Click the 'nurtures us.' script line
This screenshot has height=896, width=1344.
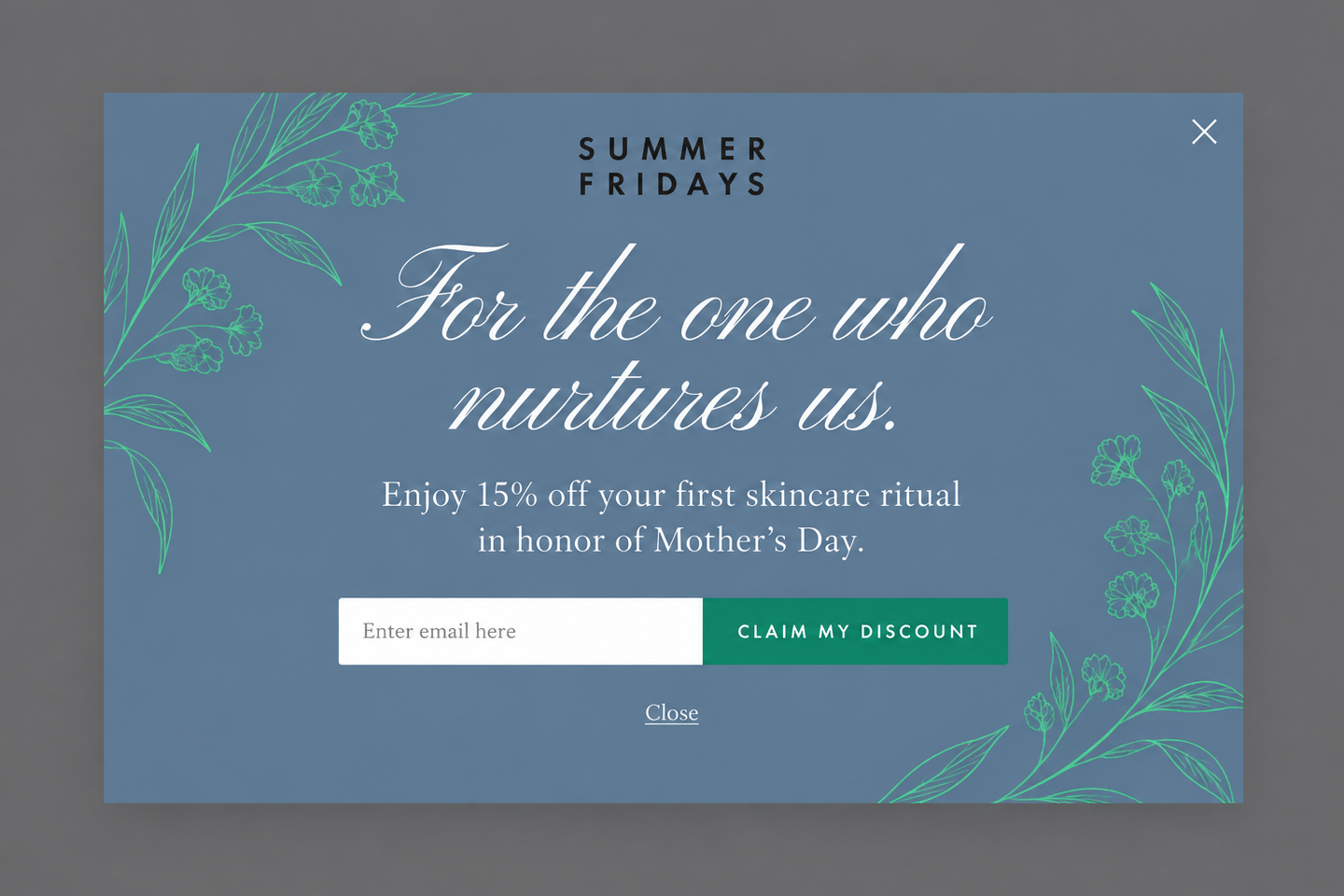coord(674,399)
